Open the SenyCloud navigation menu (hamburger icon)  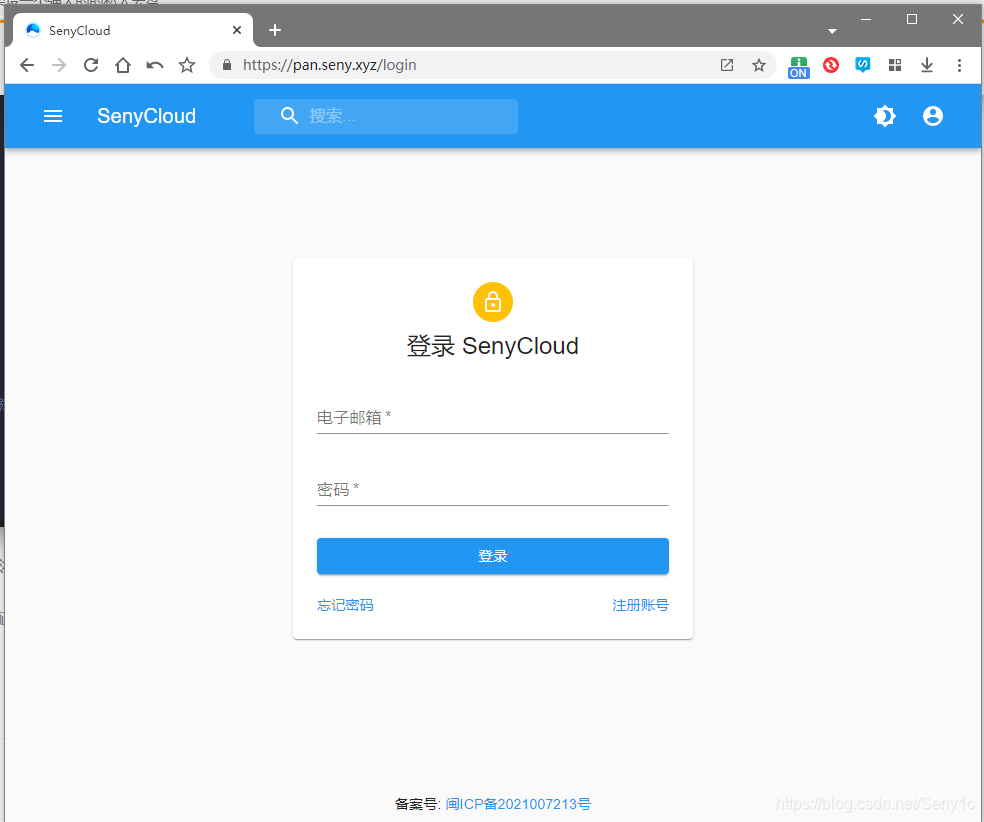tap(52, 116)
